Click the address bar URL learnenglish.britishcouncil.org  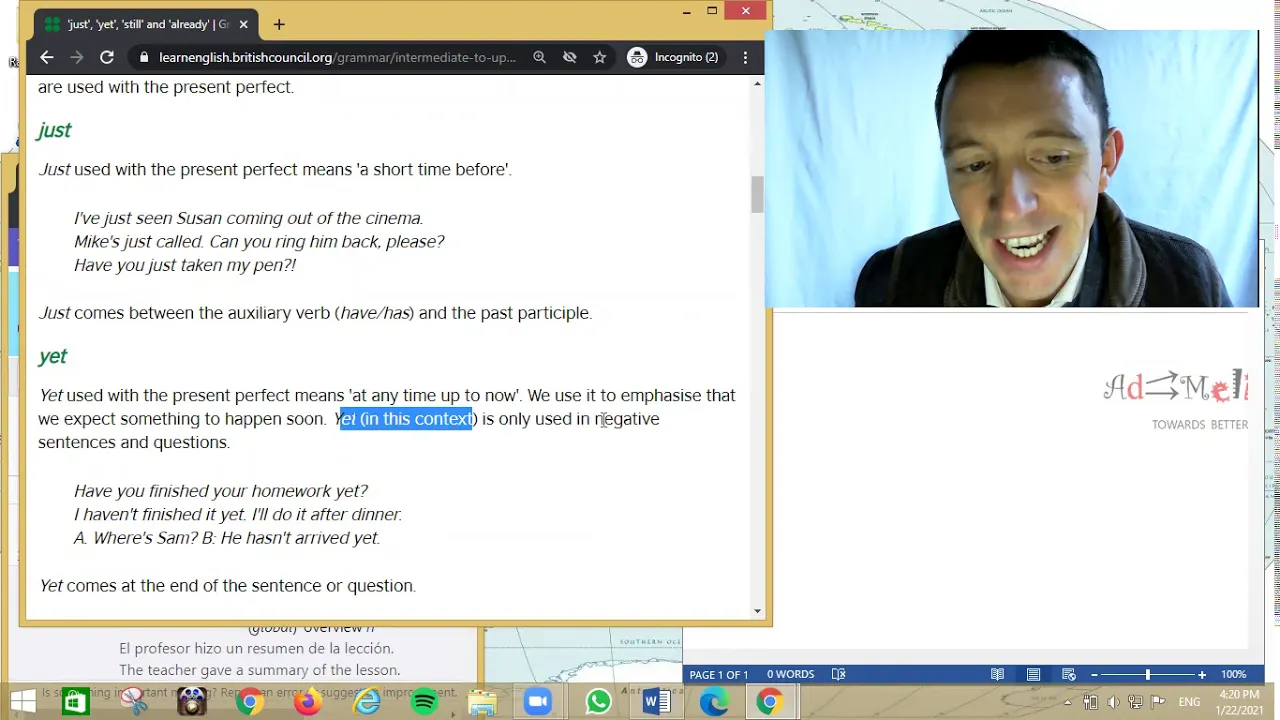[337, 57]
